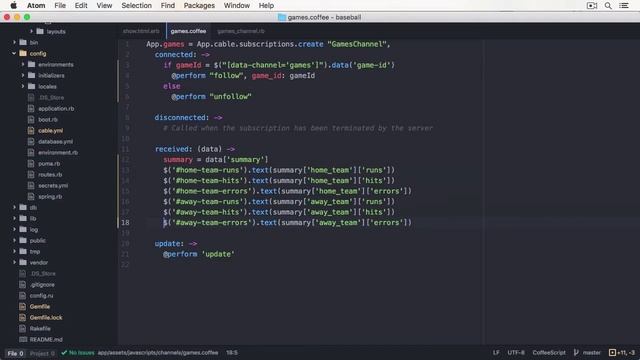Open the Notification Center list icon
This screenshot has width=640, height=360.
(624, 5)
